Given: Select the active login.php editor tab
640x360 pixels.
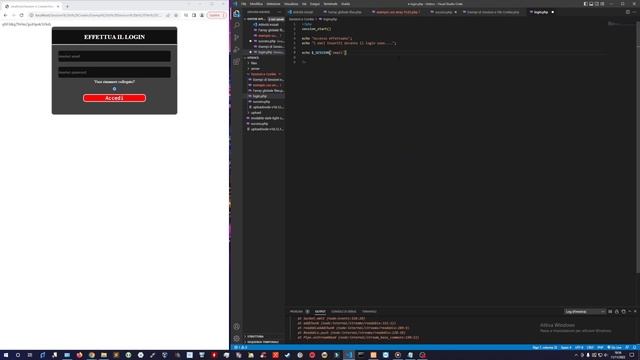Looking at the screenshot, I should pyautogui.click(x=541, y=12).
